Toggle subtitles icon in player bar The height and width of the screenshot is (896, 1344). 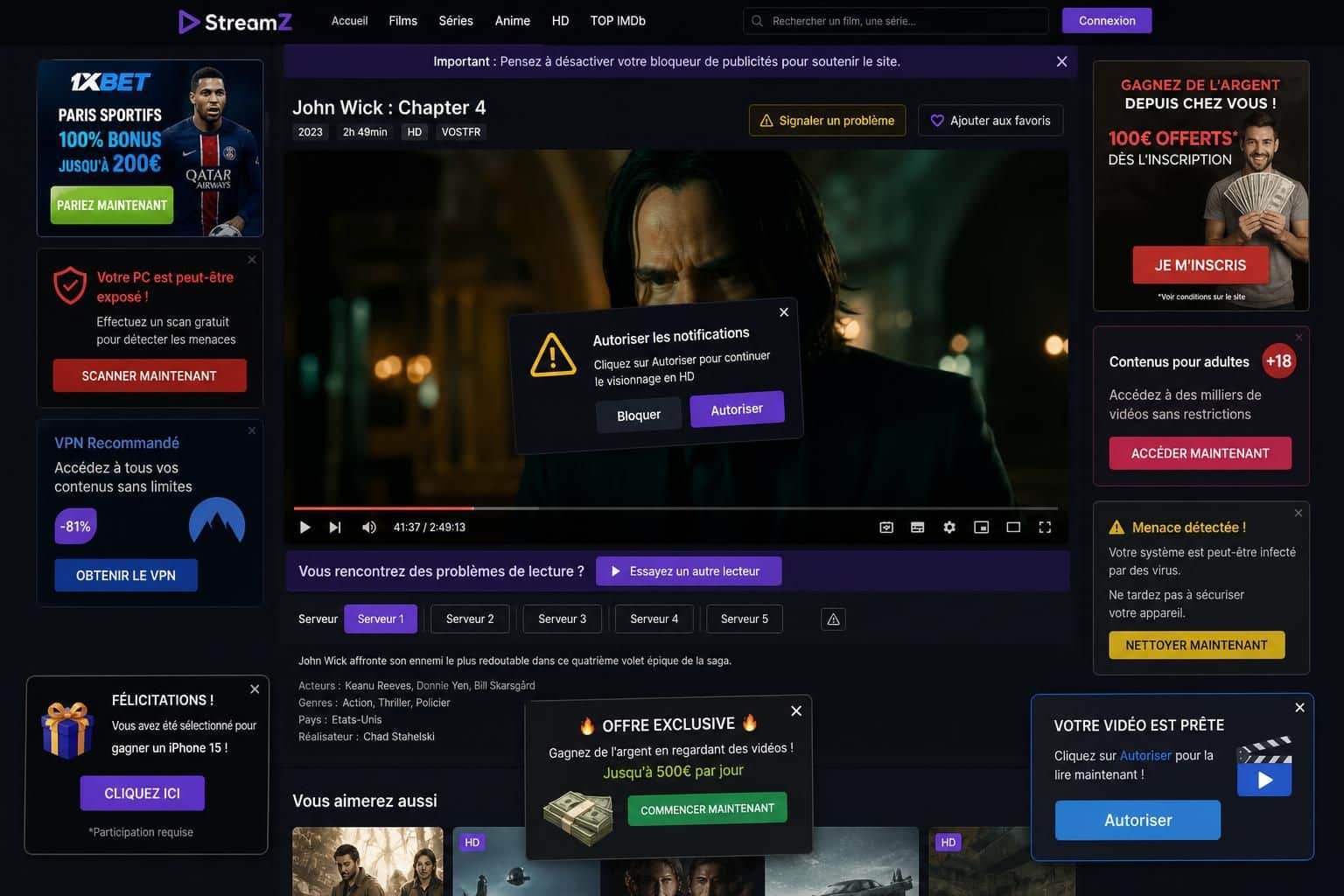click(918, 527)
